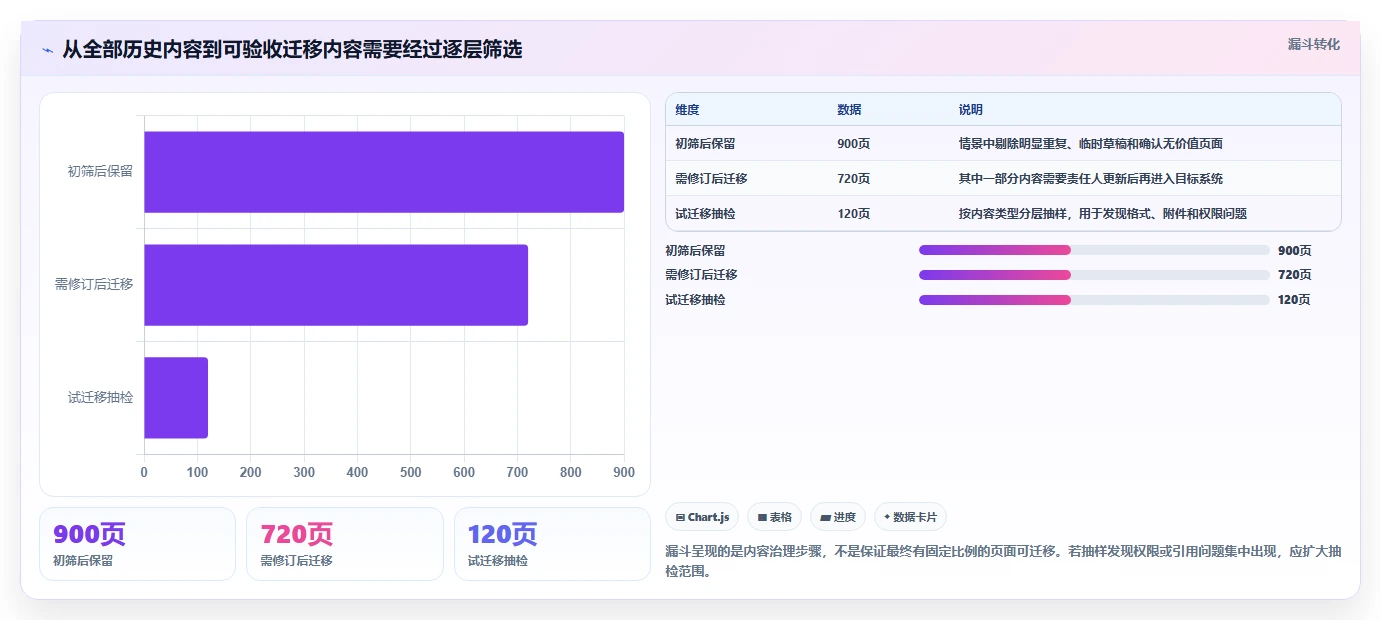Click the 900页 table cell
1381x620 pixels.
pos(853,144)
